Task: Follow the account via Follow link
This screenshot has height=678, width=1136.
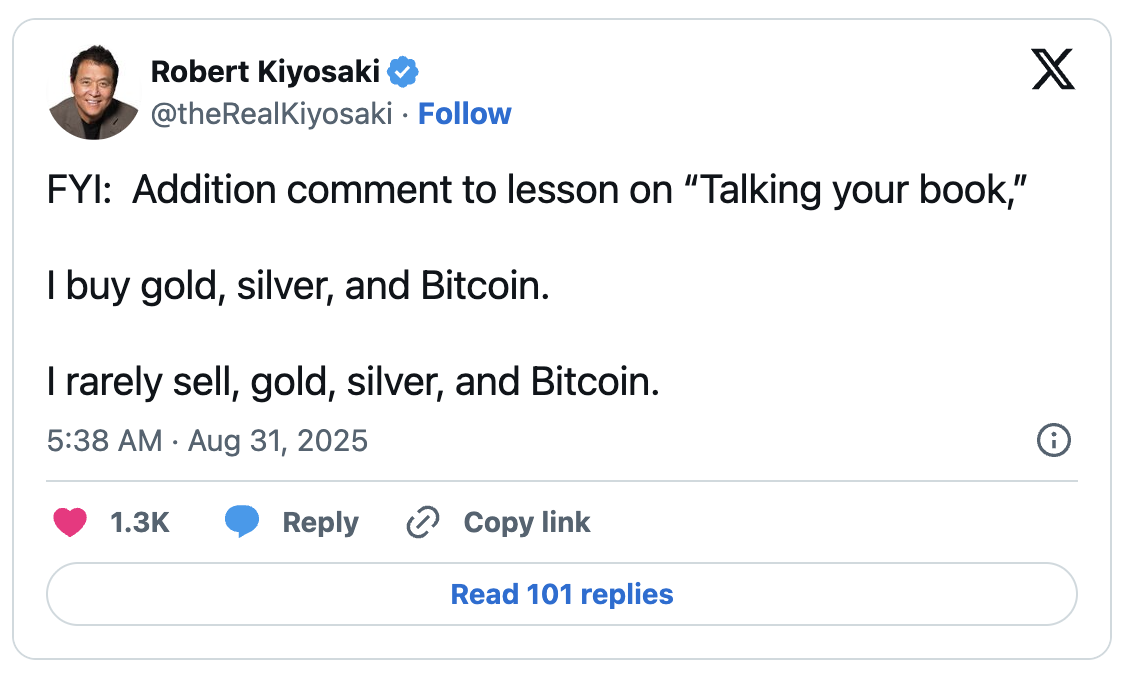Action: pos(464,114)
